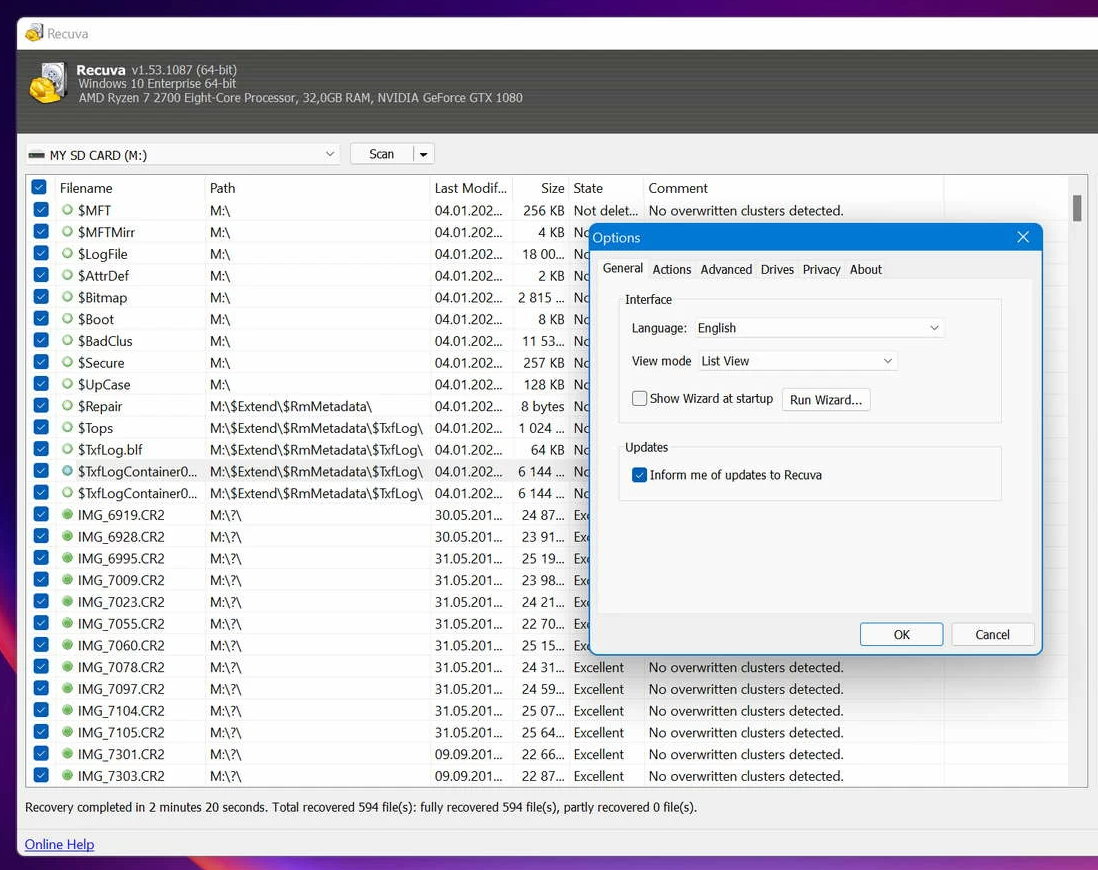Image resolution: width=1098 pixels, height=870 pixels.
Task: Click the path M:\$Extend\$RmMetadata\ of $Repair
Action: coord(291,406)
